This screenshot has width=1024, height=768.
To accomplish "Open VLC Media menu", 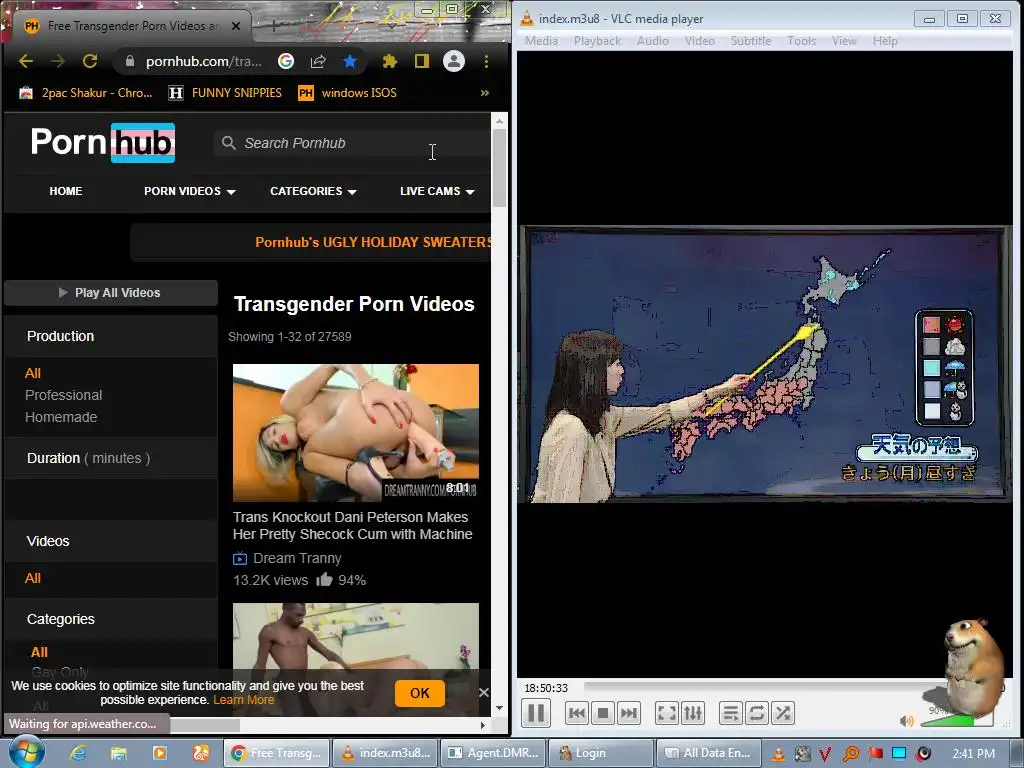I will tap(541, 40).
